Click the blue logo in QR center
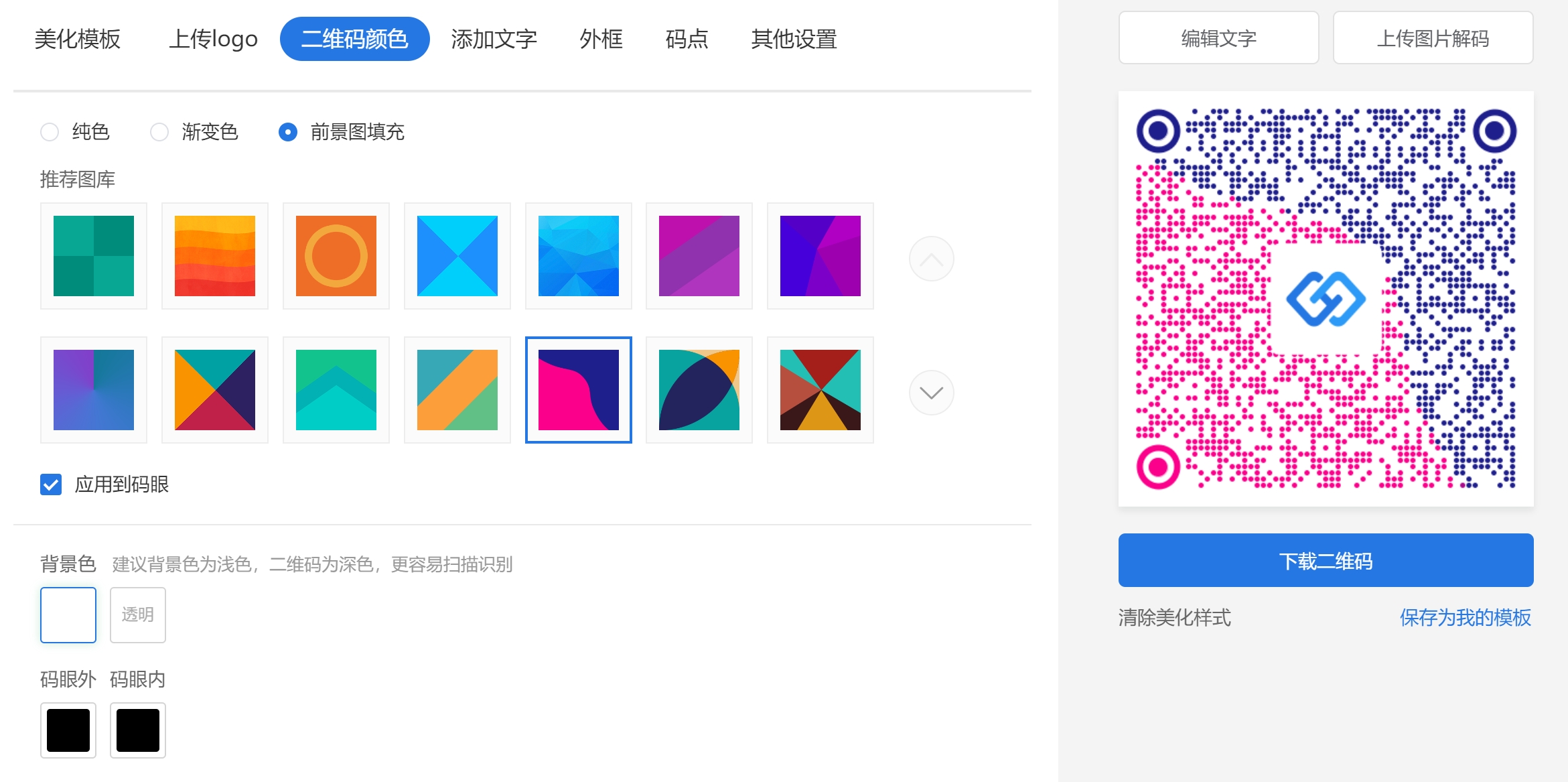Screen dimensions: 1568x782 [x=1326, y=299]
